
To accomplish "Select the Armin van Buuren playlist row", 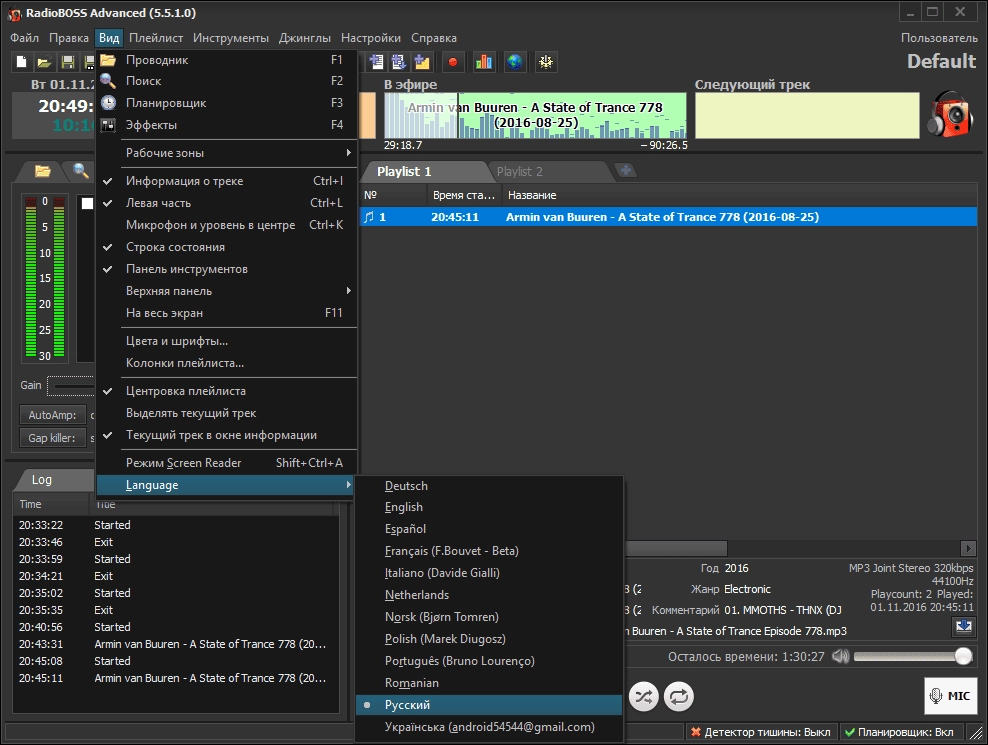I will coord(668,217).
